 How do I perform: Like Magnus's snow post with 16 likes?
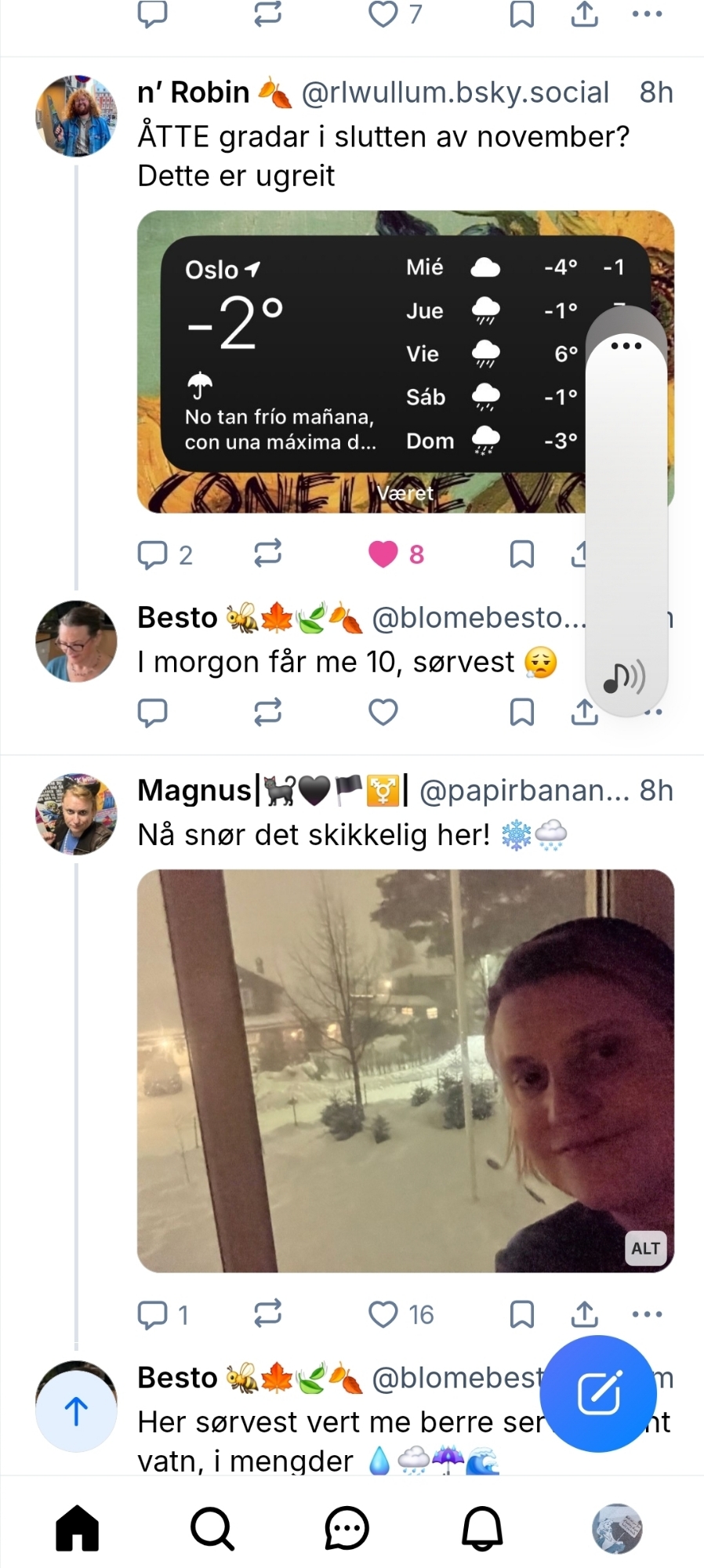coord(383,1314)
